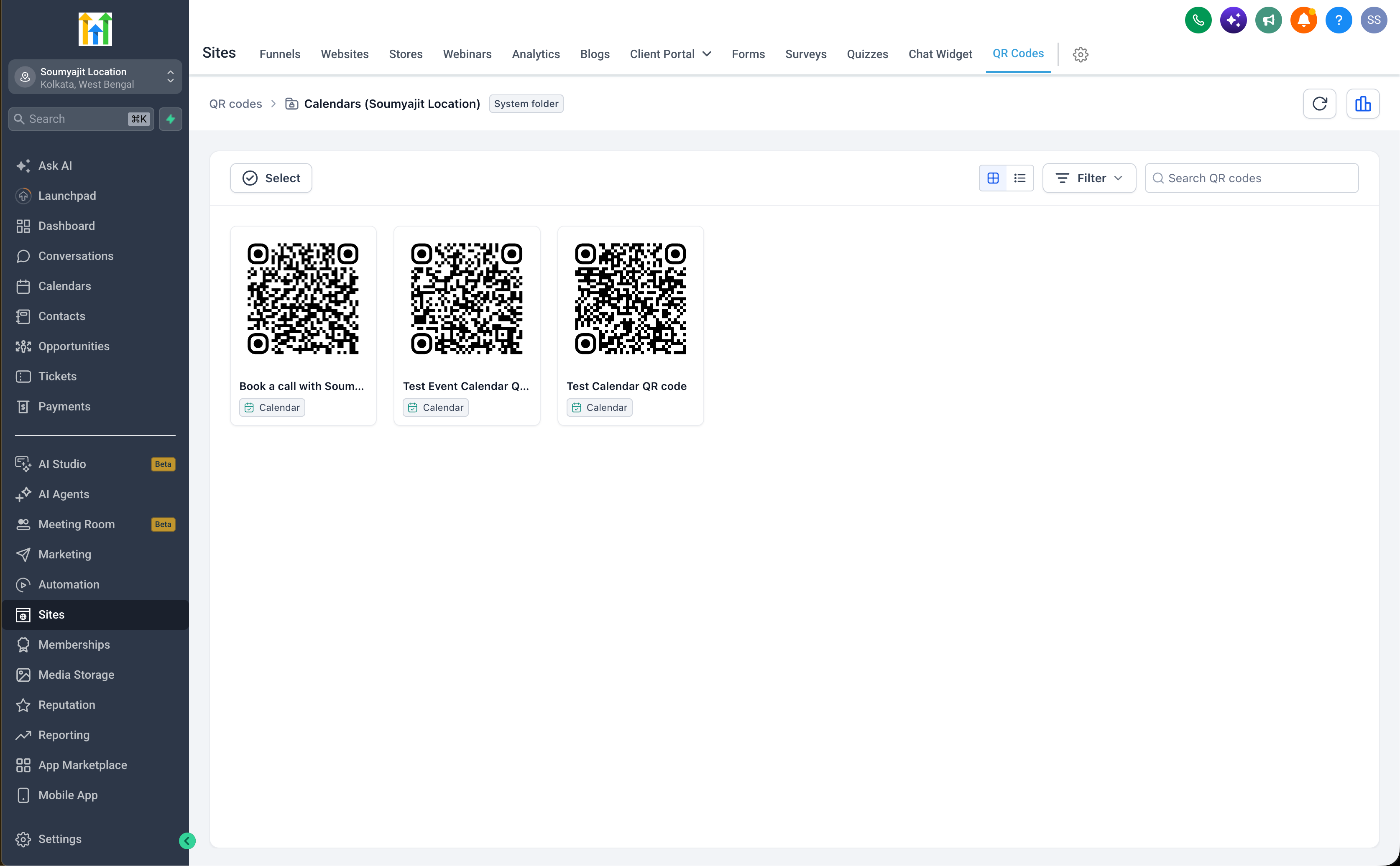Click the Select button
The width and height of the screenshot is (1400, 866).
pyautogui.click(x=271, y=178)
